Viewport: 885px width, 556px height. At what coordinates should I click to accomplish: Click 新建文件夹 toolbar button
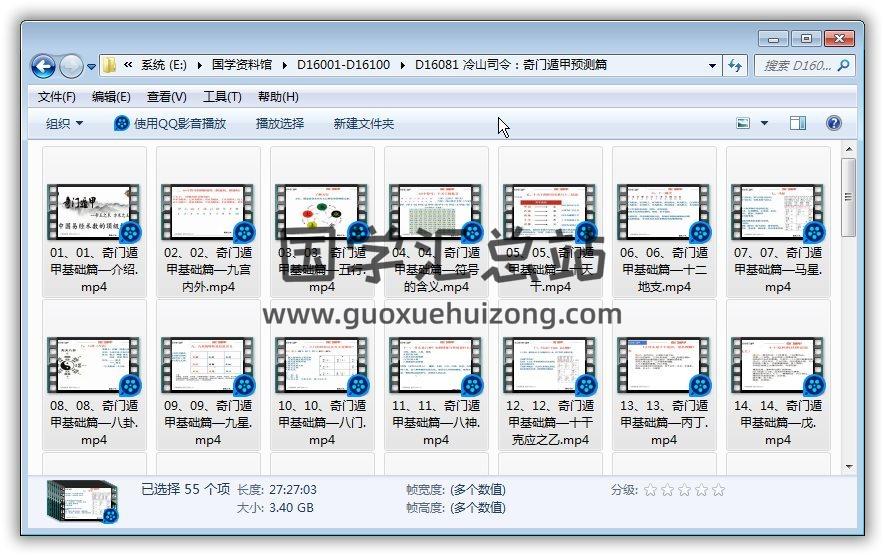coord(363,123)
